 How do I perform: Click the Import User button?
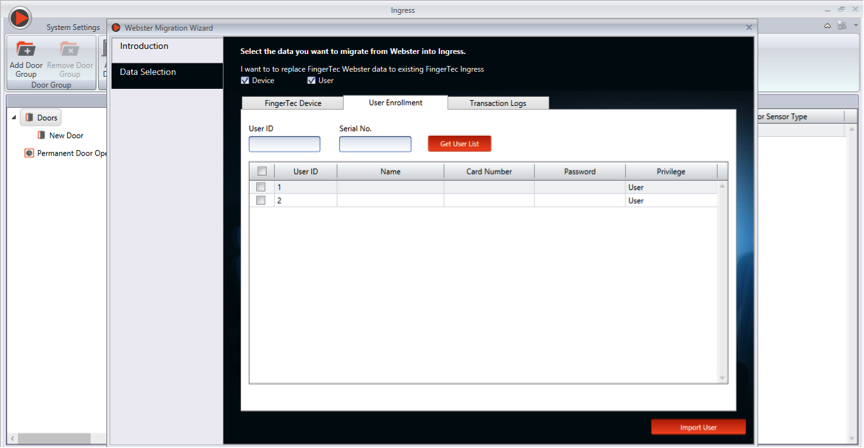pos(698,427)
